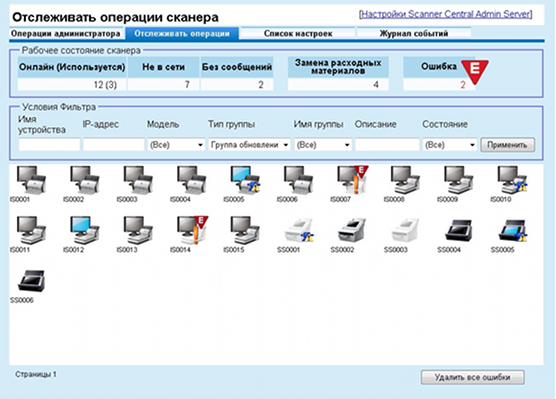
Task: Select black scanner SS0004
Action: point(459,230)
